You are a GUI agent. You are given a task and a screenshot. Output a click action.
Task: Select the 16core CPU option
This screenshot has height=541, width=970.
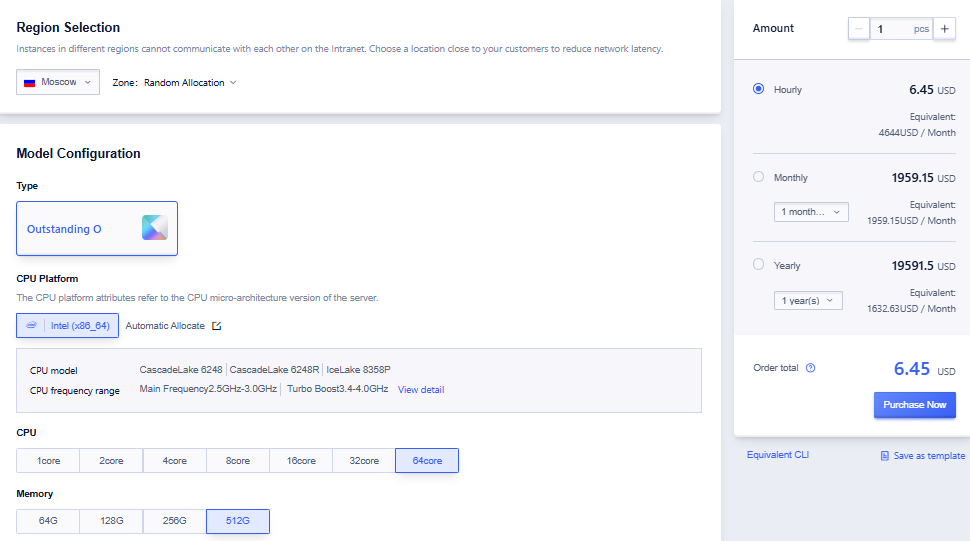click(301, 461)
